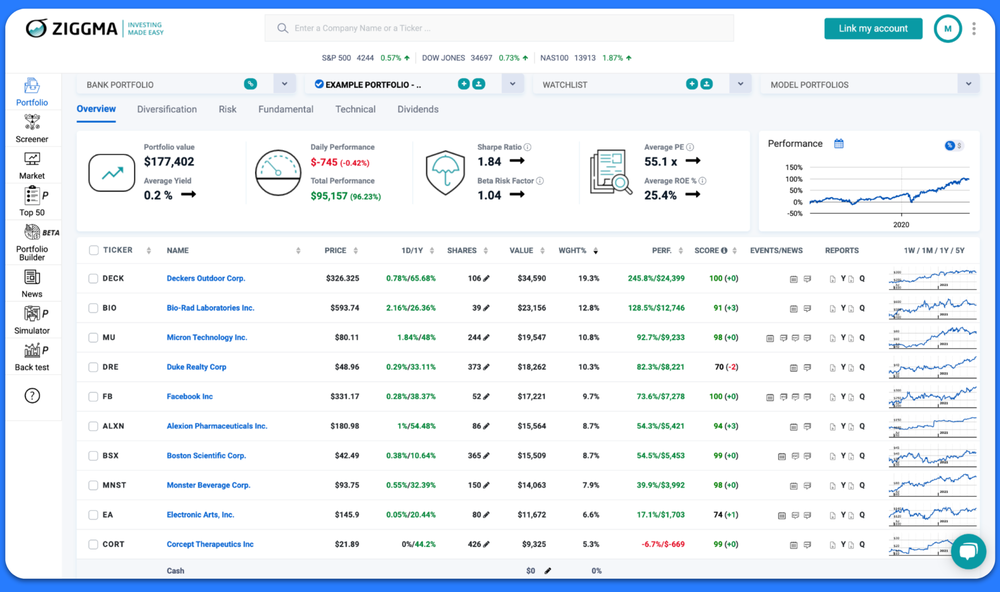Open the live chat bubble
The image size is (1000, 592).
968,551
